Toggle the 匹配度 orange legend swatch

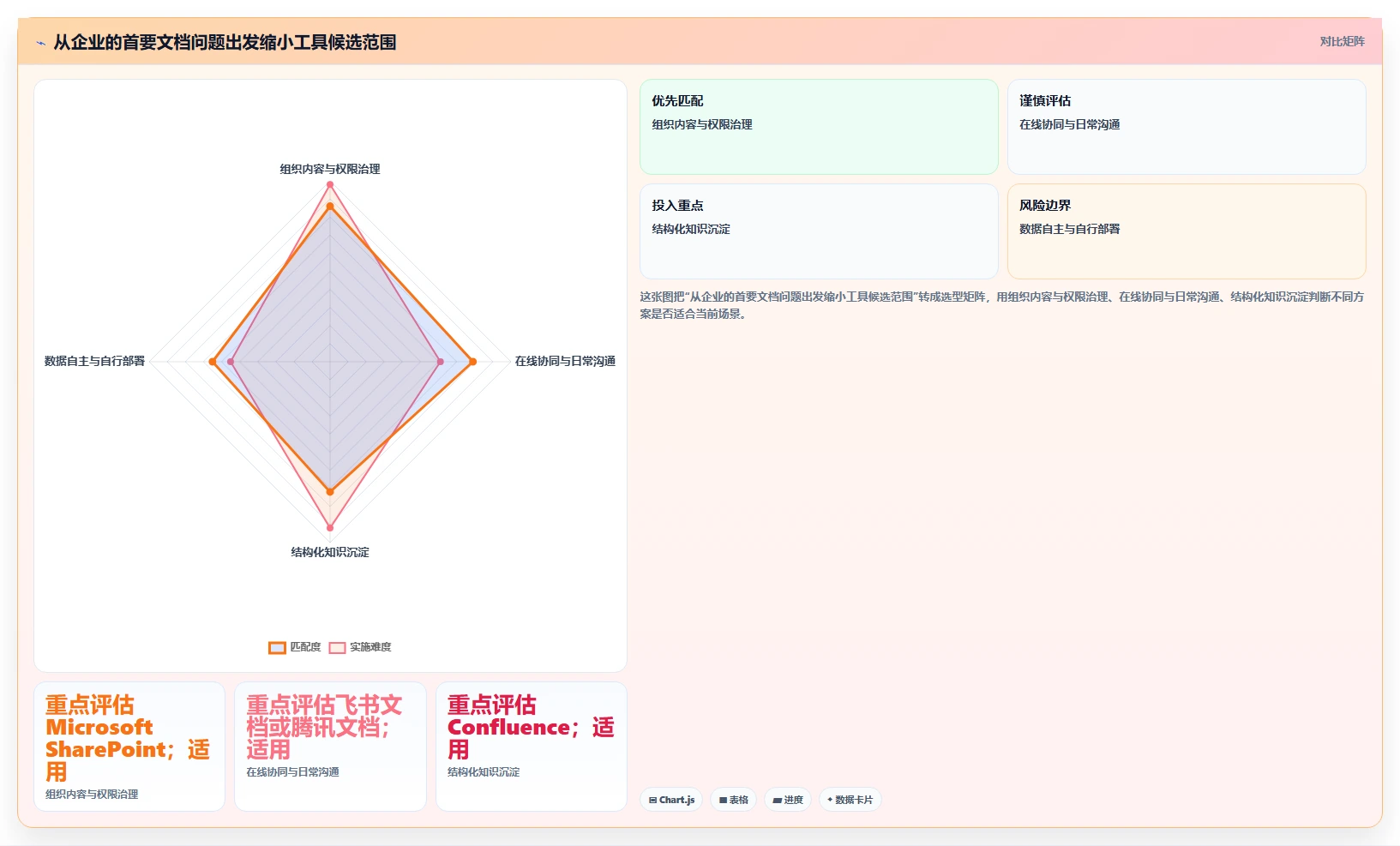click(x=277, y=647)
